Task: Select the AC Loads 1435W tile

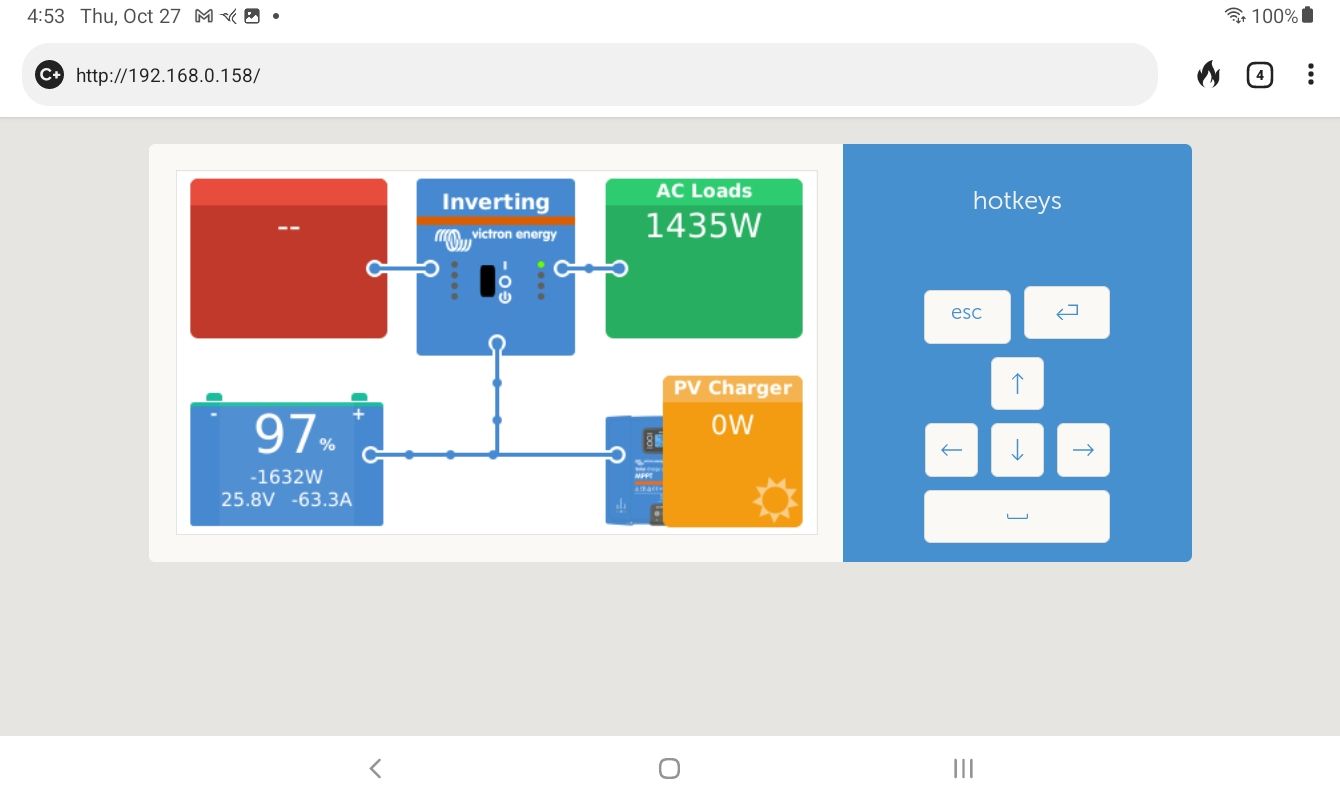Action: click(x=704, y=259)
